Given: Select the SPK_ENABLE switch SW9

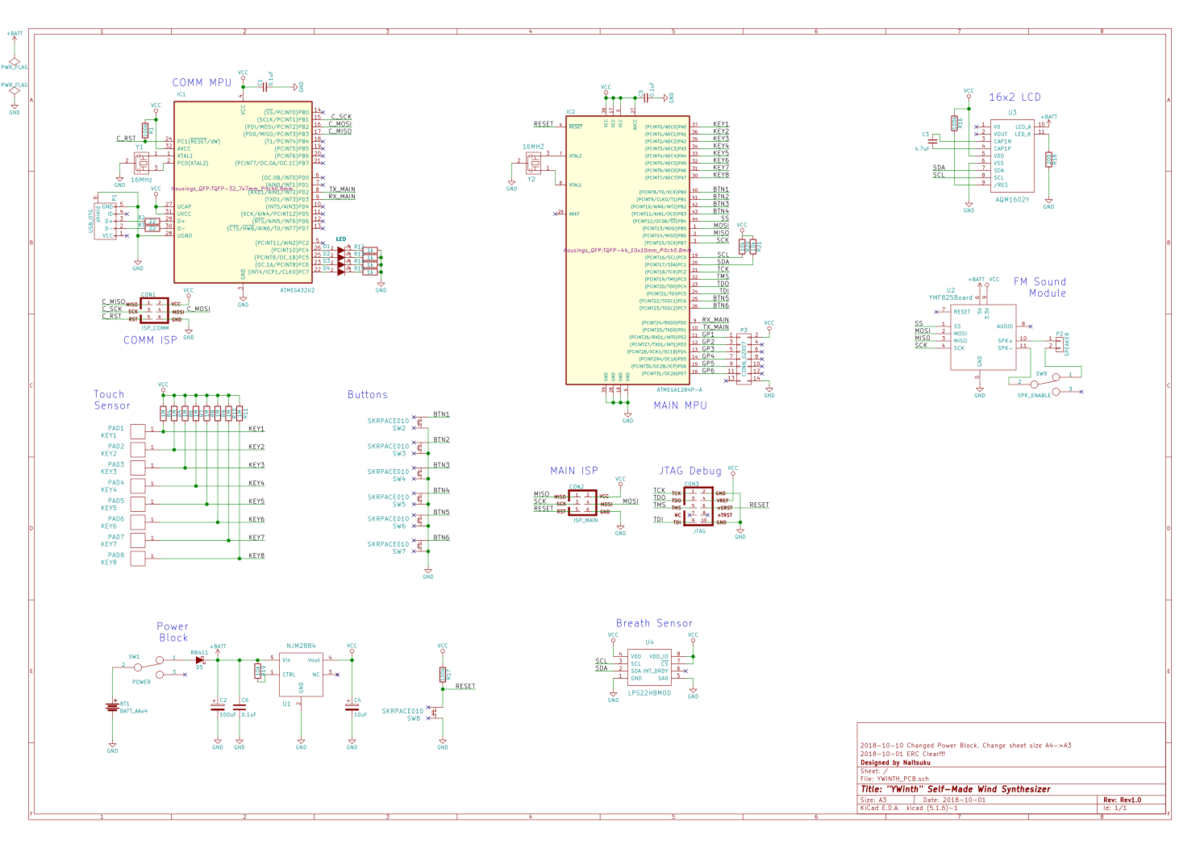Looking at the screenshot, I should coord(1045,383).
